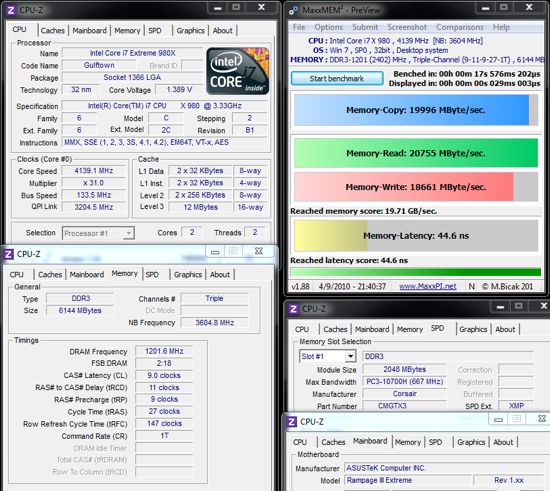This screenshot has width=550, height=491.
Task: Click the Intel Core i7 logo badge
Action: tap(238, 71)
